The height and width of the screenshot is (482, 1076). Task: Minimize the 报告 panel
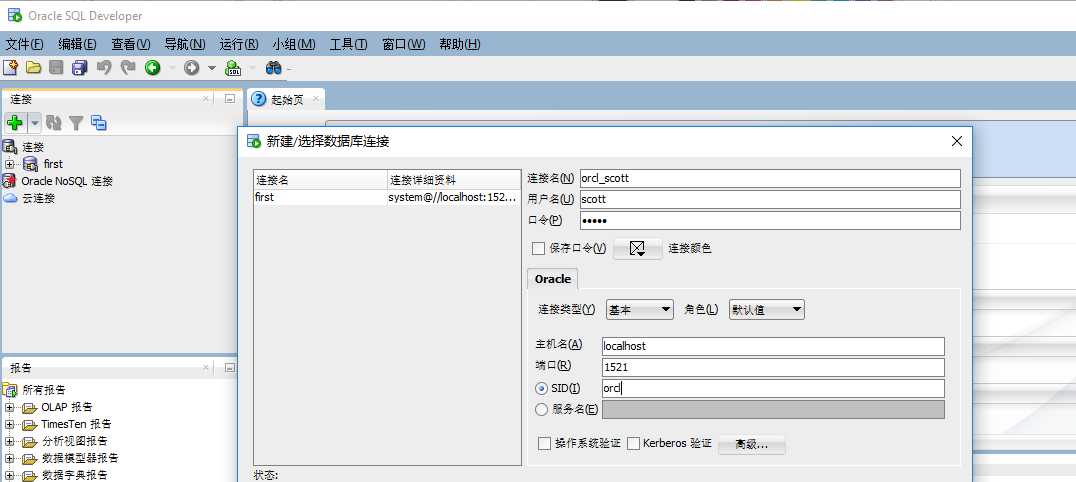click(x=230, y=368)
